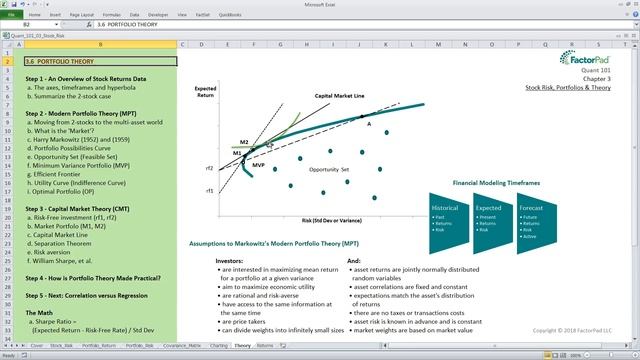The height and width of the screenshot is (360, 640).
Task: Go to previous sheet with tab navigation arrow
Action: point(11,346)
